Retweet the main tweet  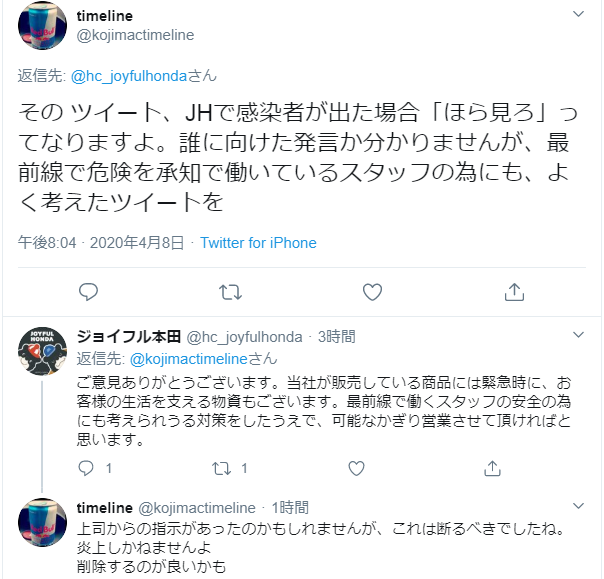tap(230, 292)
